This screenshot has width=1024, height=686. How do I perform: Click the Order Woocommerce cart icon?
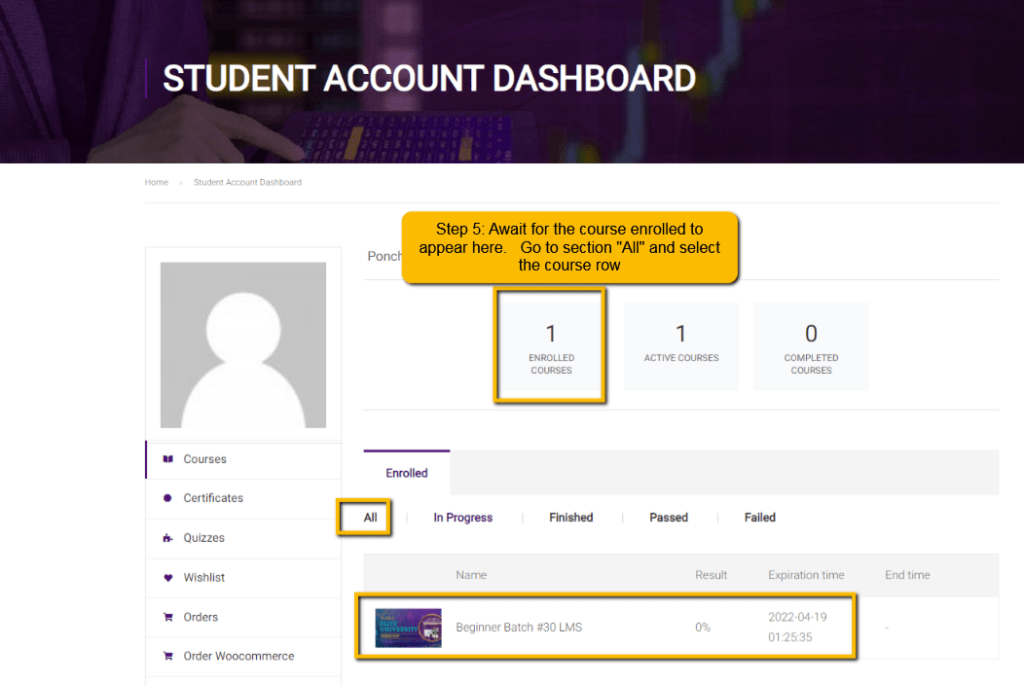click(x=167, y=657)
